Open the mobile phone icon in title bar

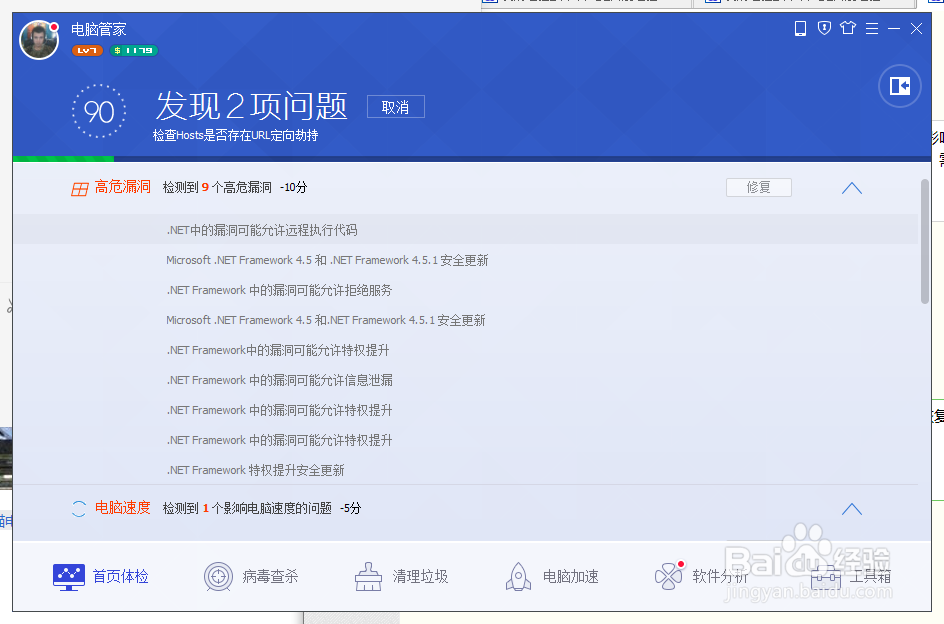coord(800,28)
